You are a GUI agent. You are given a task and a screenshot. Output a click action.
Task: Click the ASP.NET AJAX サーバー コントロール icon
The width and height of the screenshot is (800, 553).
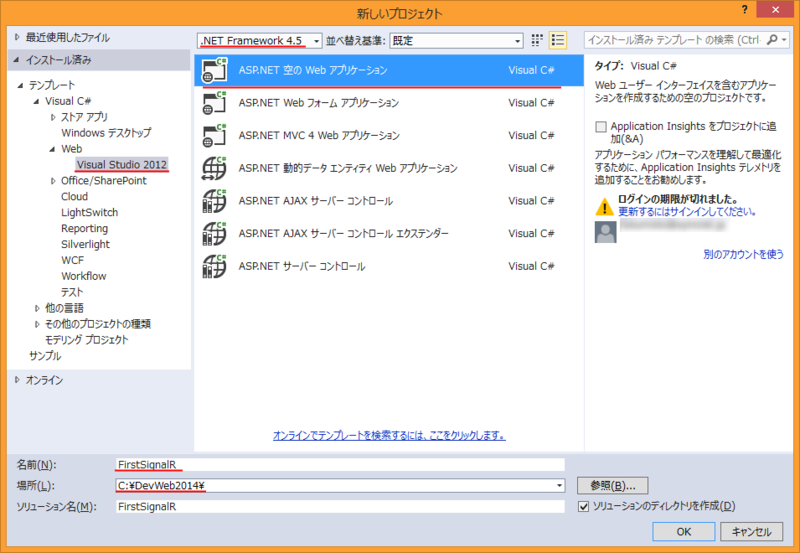214,201
